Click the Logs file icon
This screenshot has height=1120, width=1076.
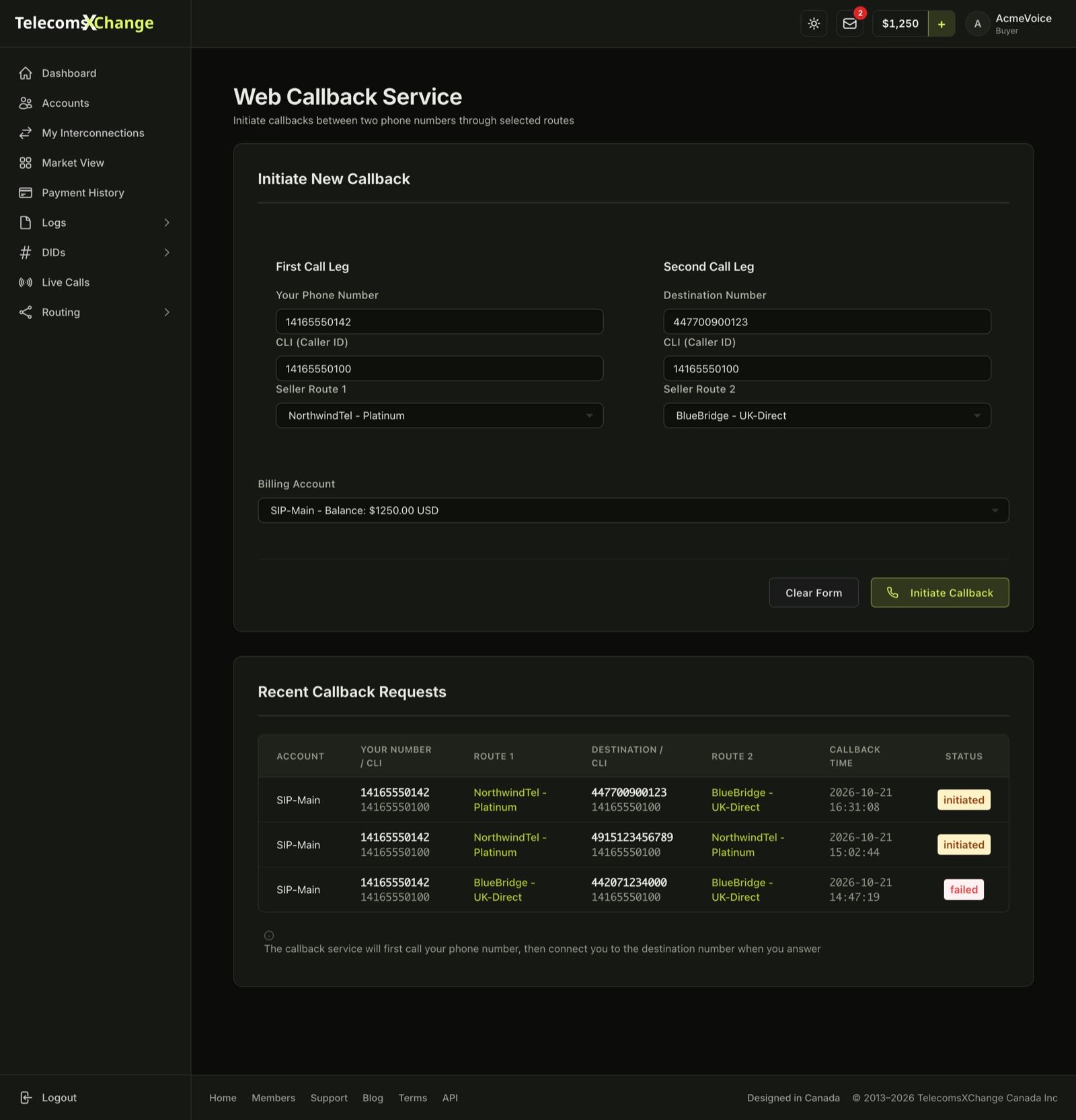[x=26, y=223]
